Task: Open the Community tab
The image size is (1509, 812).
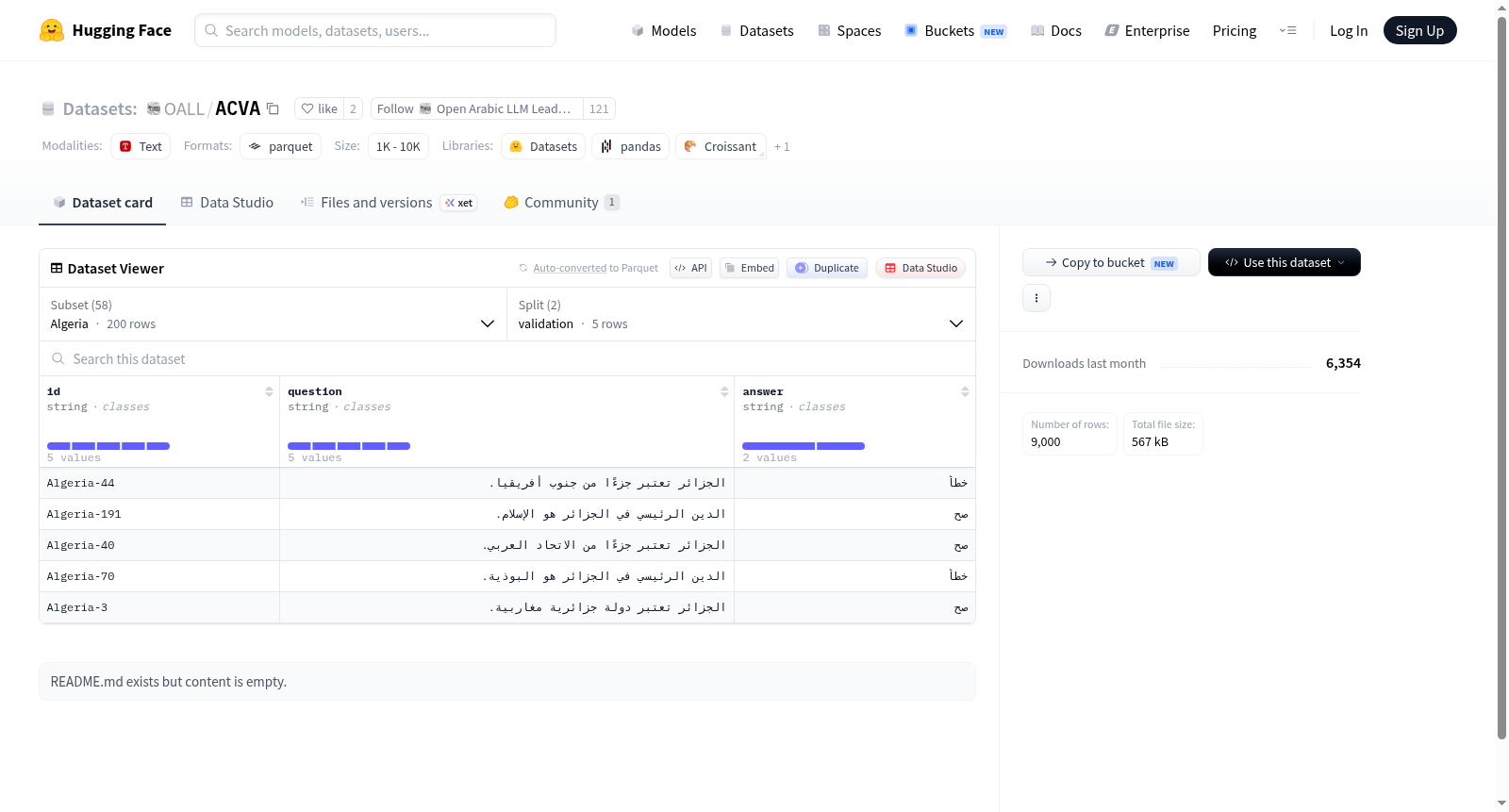Action: click(x=561, y=203)
